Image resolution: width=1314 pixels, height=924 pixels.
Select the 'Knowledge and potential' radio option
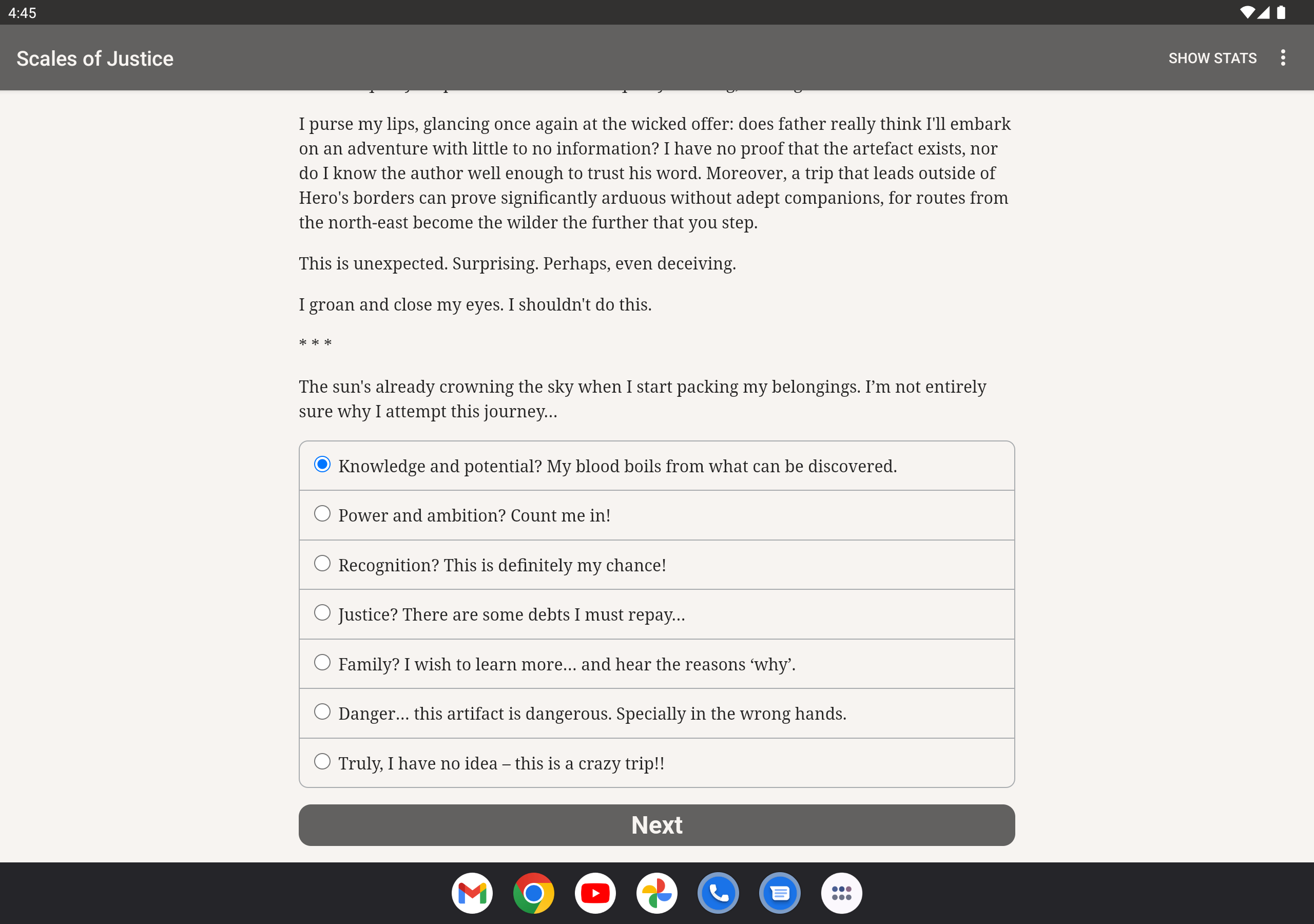(656, 466)
